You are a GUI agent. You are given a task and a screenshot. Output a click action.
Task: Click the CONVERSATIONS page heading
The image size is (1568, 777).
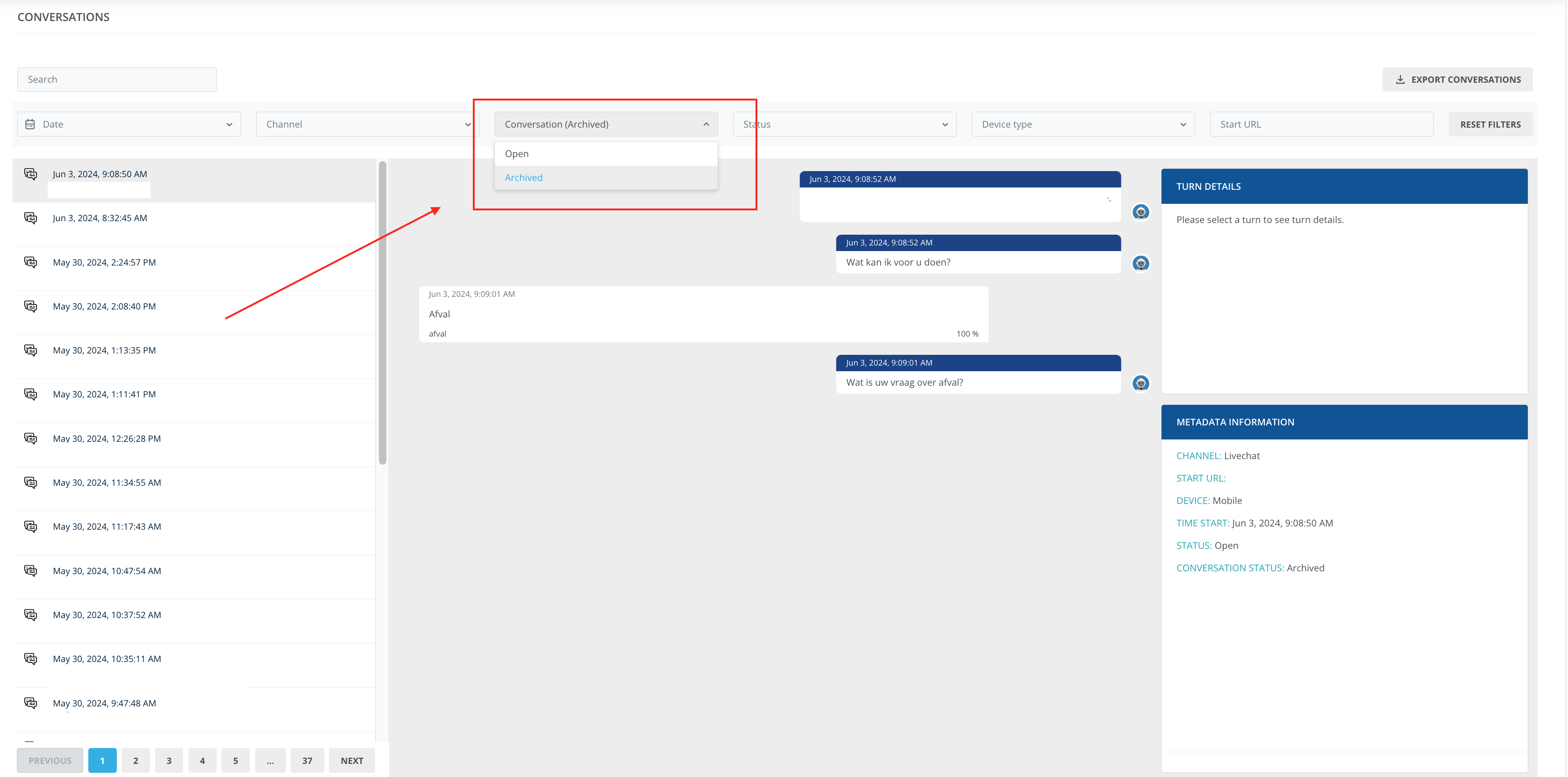(x=63, y=17)
